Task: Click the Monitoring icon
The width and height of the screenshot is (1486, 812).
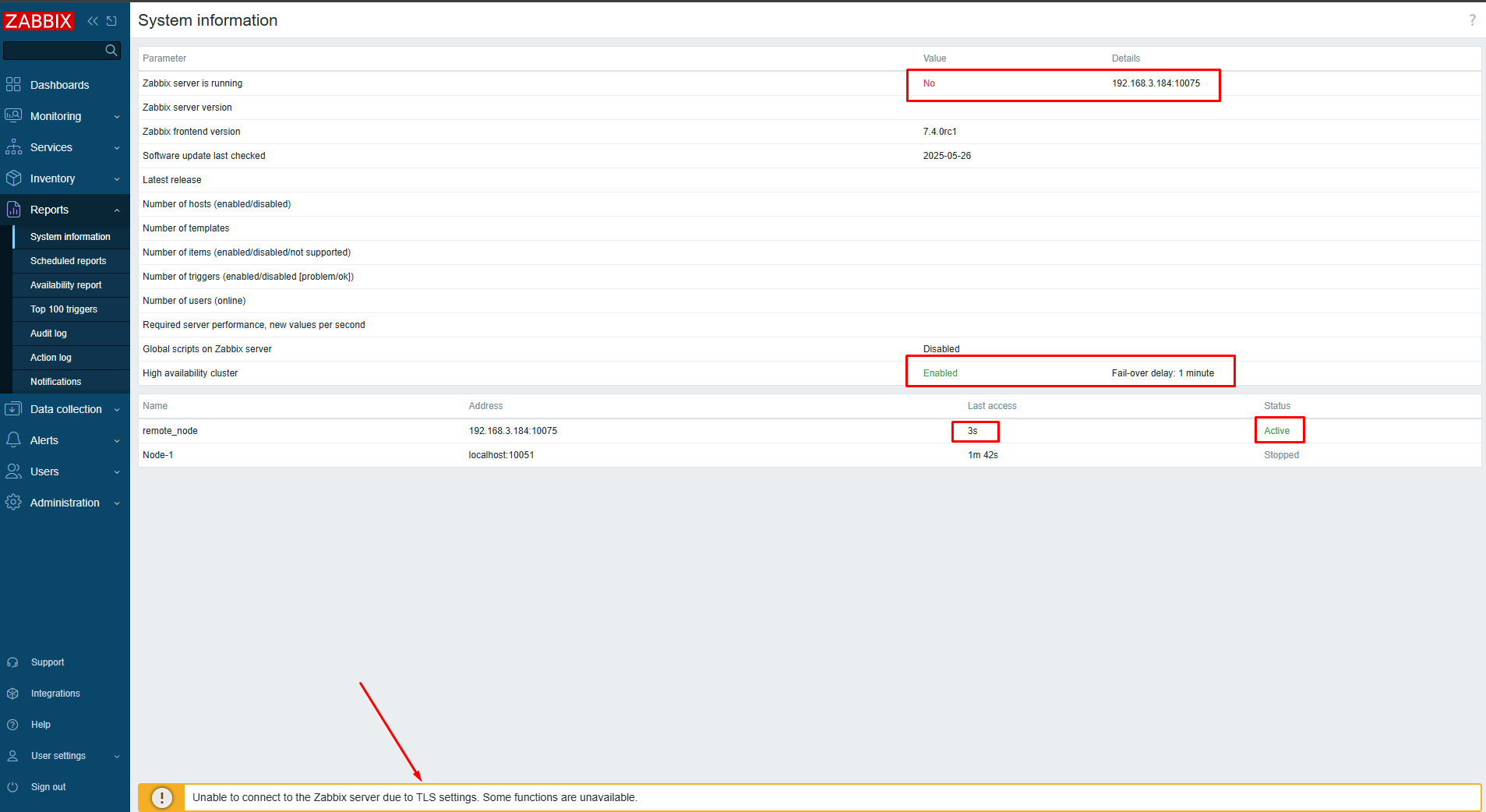Action: (13, 115)
